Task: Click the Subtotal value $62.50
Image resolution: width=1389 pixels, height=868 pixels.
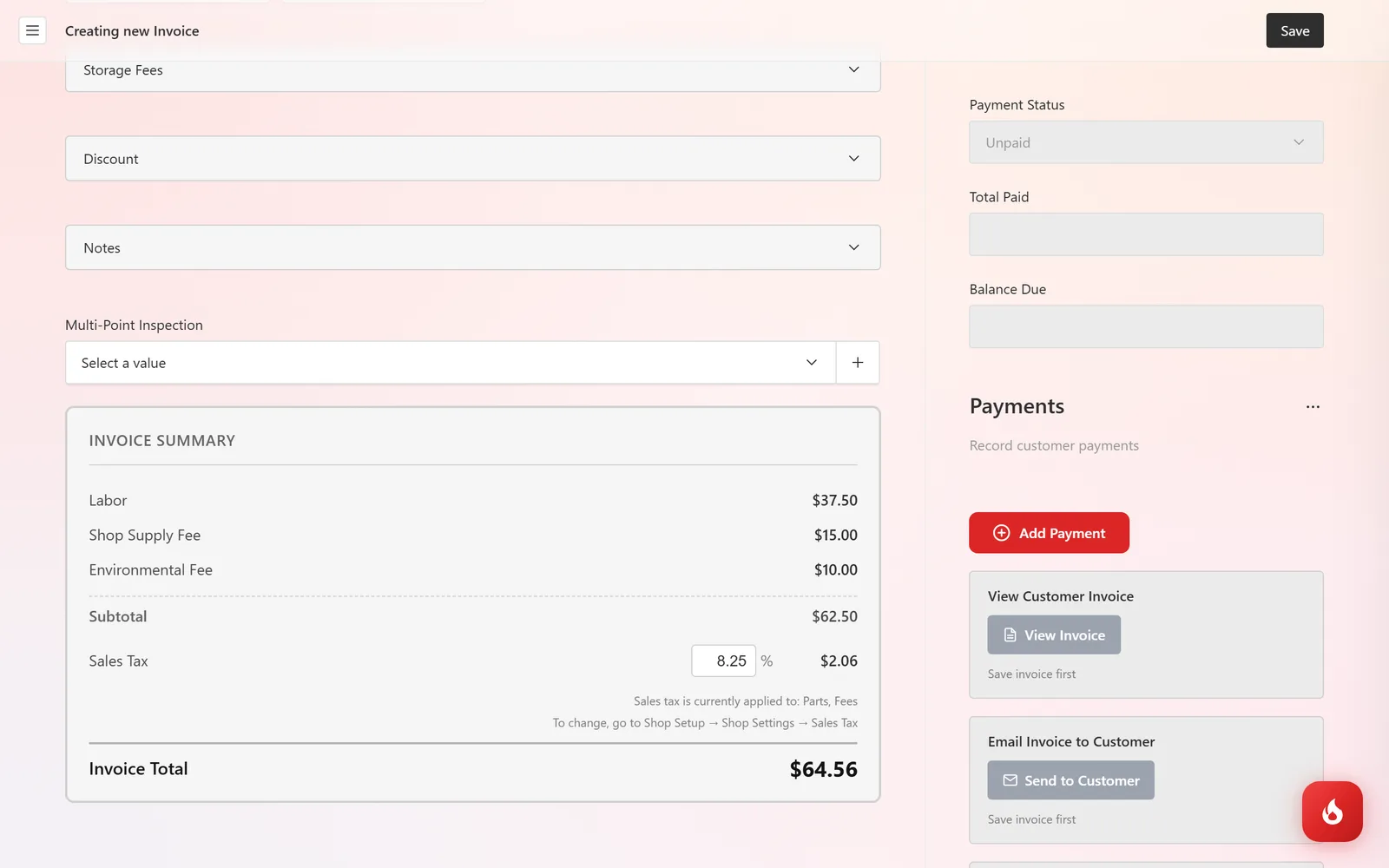Action: (834, 616)
